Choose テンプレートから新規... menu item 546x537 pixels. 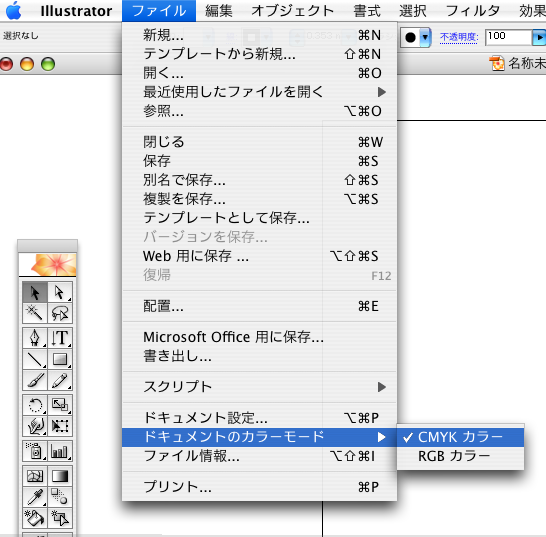(x=259, y=54)
